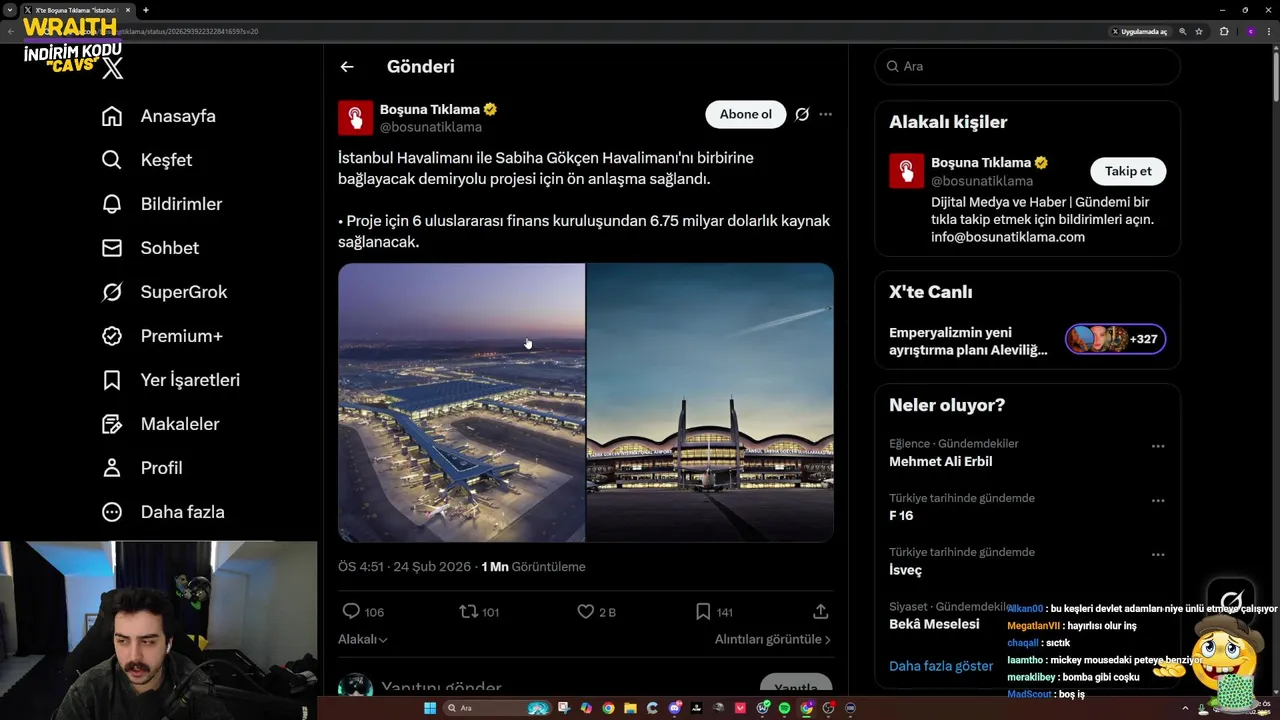Go back using the arrow beside Gönderi

point(347,67)
